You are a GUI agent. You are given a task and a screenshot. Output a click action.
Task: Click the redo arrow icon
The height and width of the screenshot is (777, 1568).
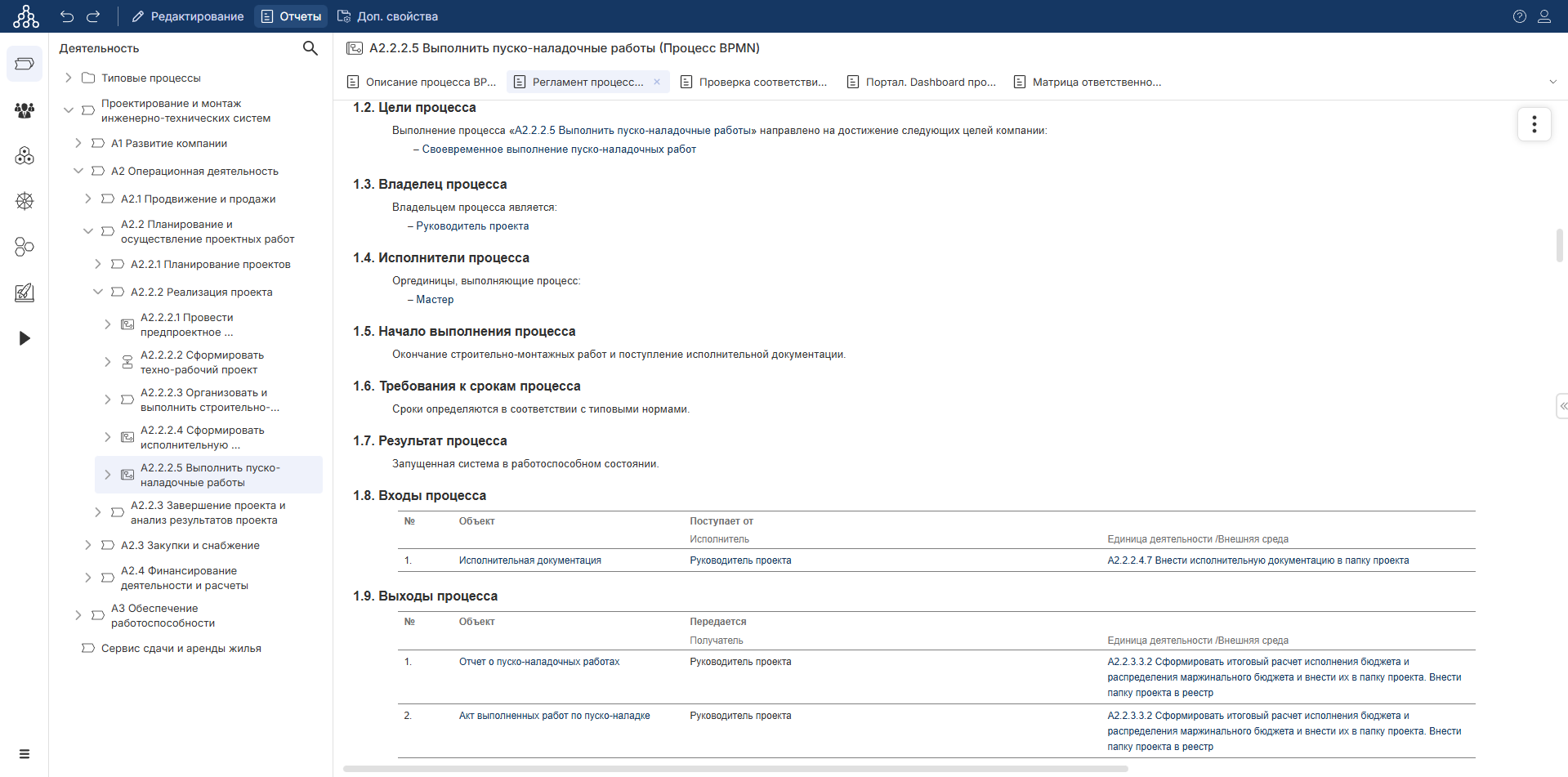coord(93,16)
